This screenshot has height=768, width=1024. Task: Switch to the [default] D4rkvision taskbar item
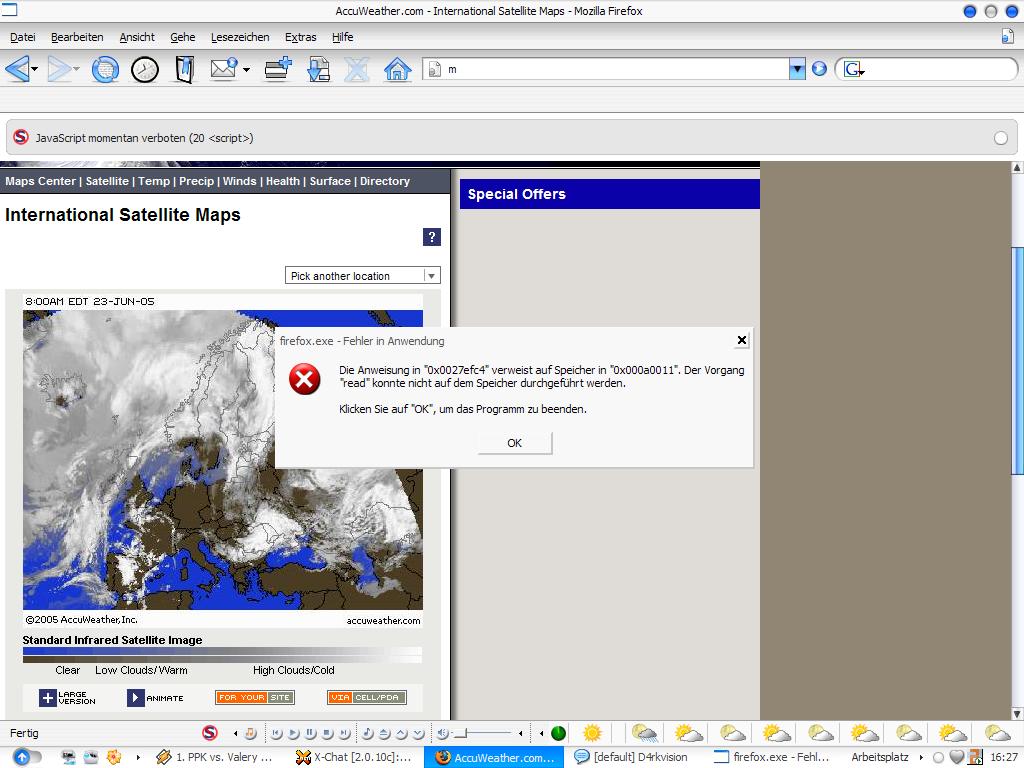(x=632, y=757)
